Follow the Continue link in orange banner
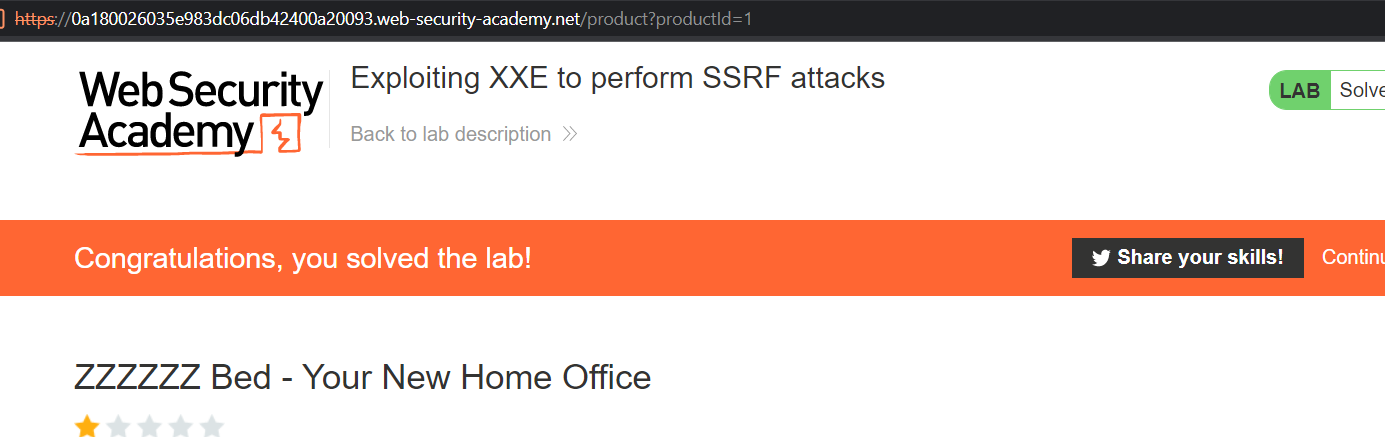This screenshot has height=437, width=1385. pyautogui.click(x=1352, y=257)
